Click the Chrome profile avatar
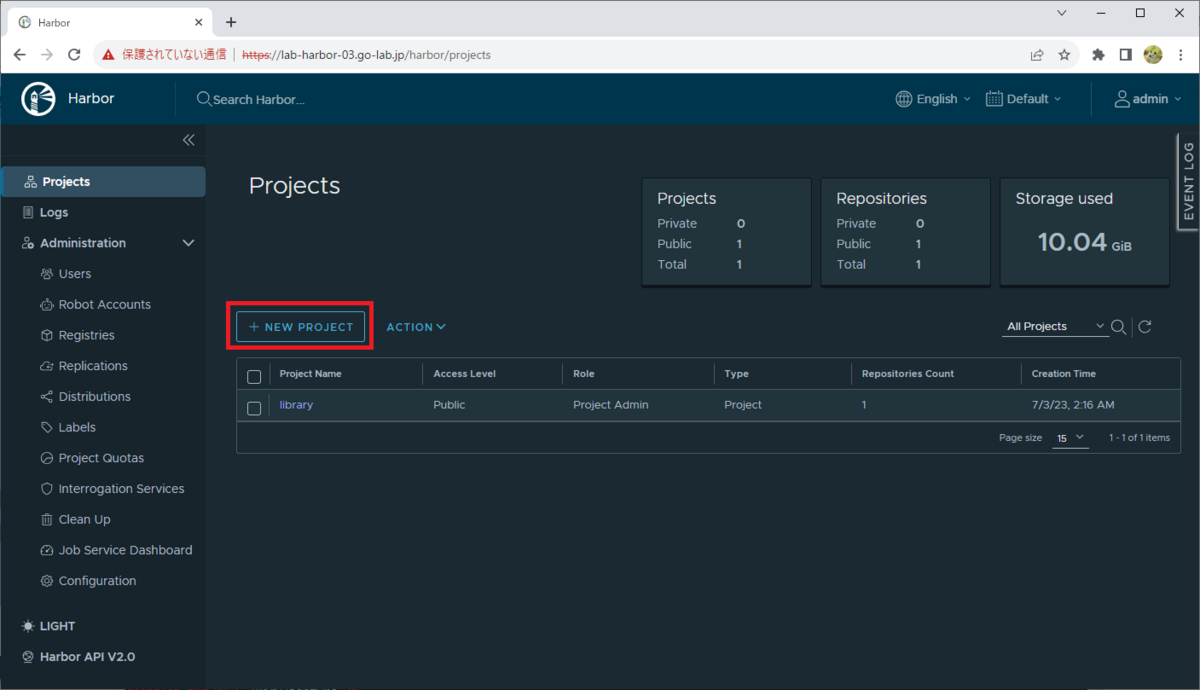This screenshot has height=690, width=1200. 1153,55
